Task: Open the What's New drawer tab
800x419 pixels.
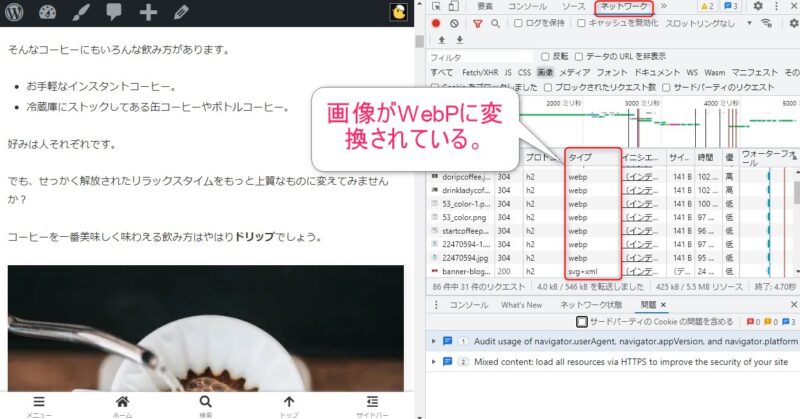Action: [x=521, y=305]
